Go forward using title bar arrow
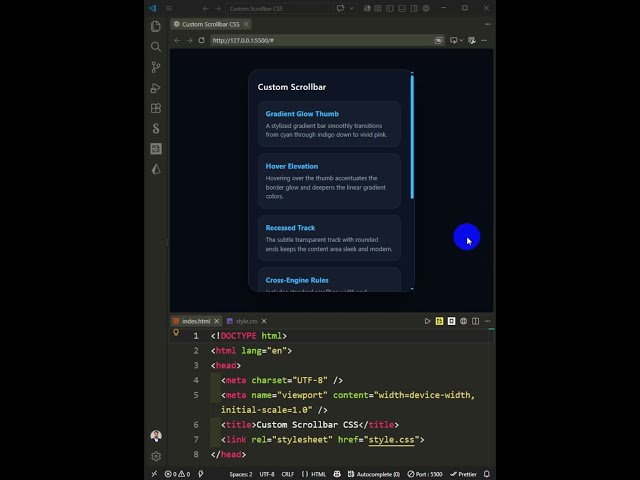The height and width of the screenshot is (480, 640). tap(218, 8)
